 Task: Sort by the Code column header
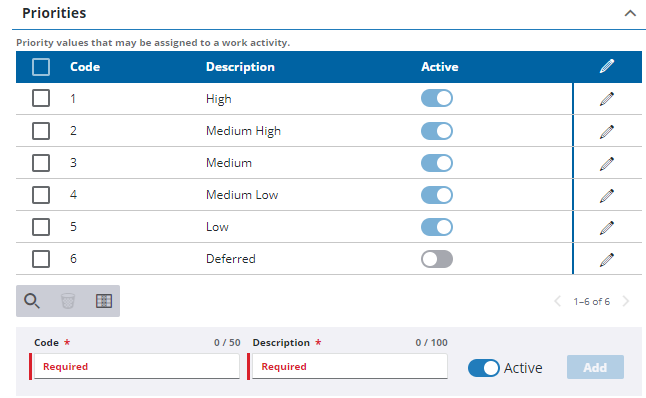pyautogui.click(x=85, y=67)
